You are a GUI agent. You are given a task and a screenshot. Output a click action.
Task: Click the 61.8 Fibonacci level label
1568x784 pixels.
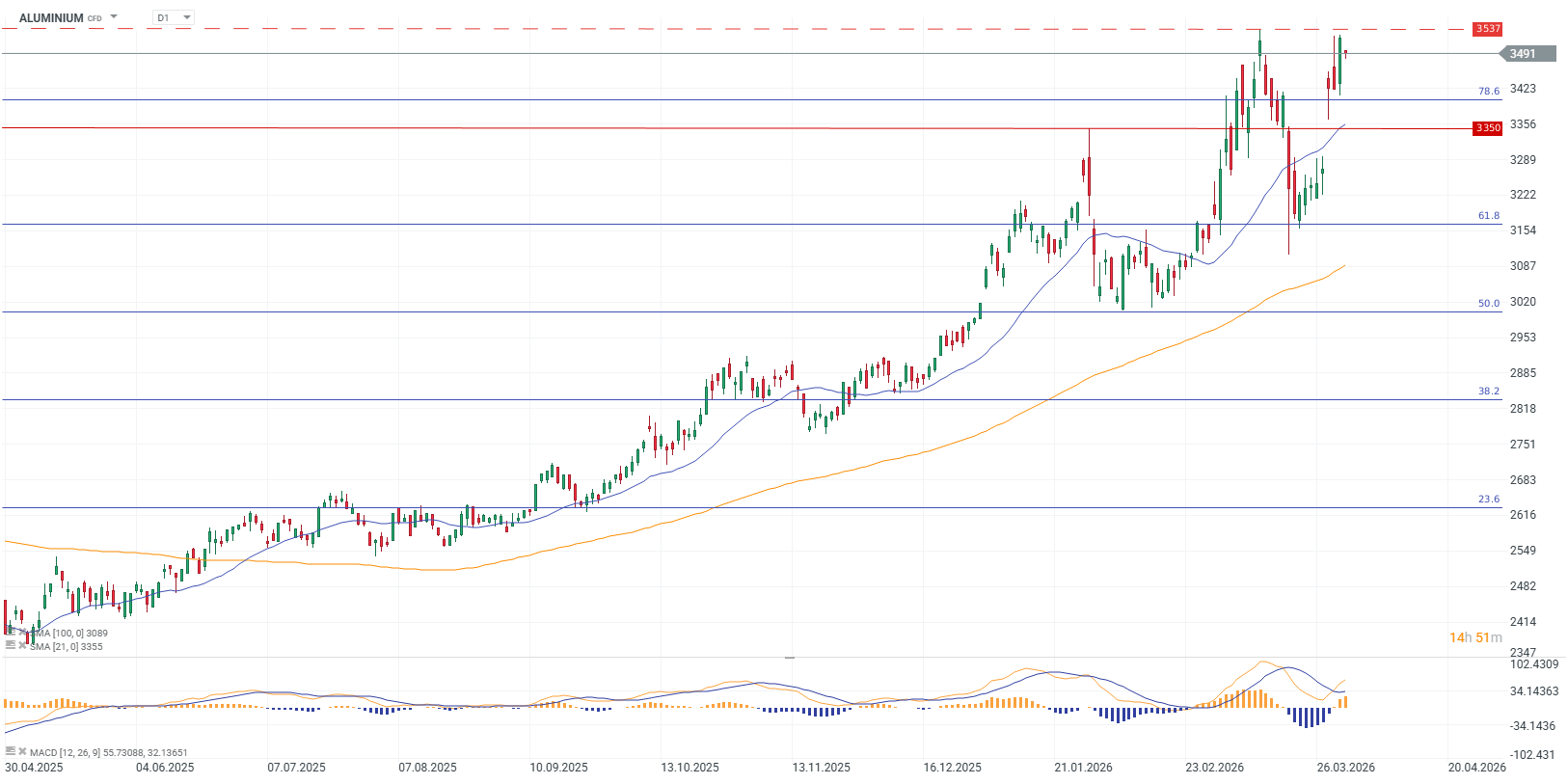1489,216
